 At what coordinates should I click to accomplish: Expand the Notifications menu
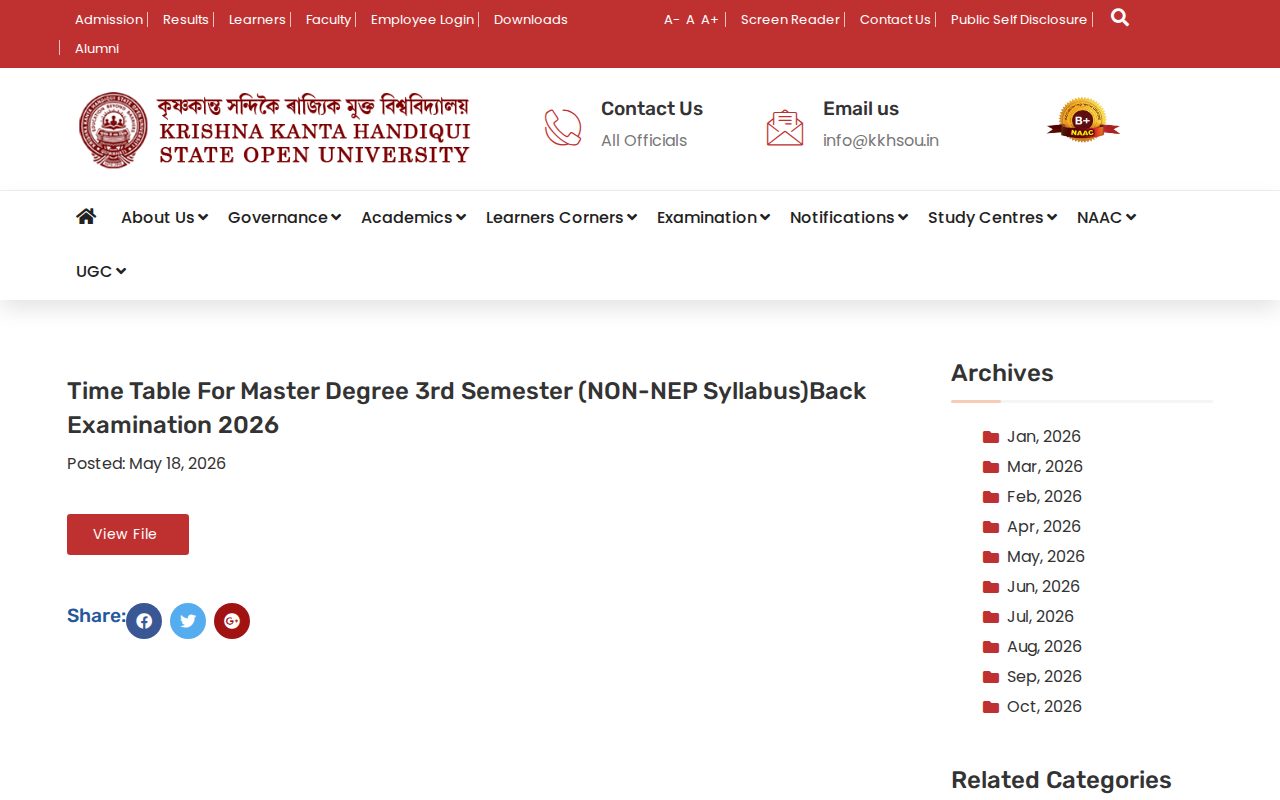coord(849,217)
